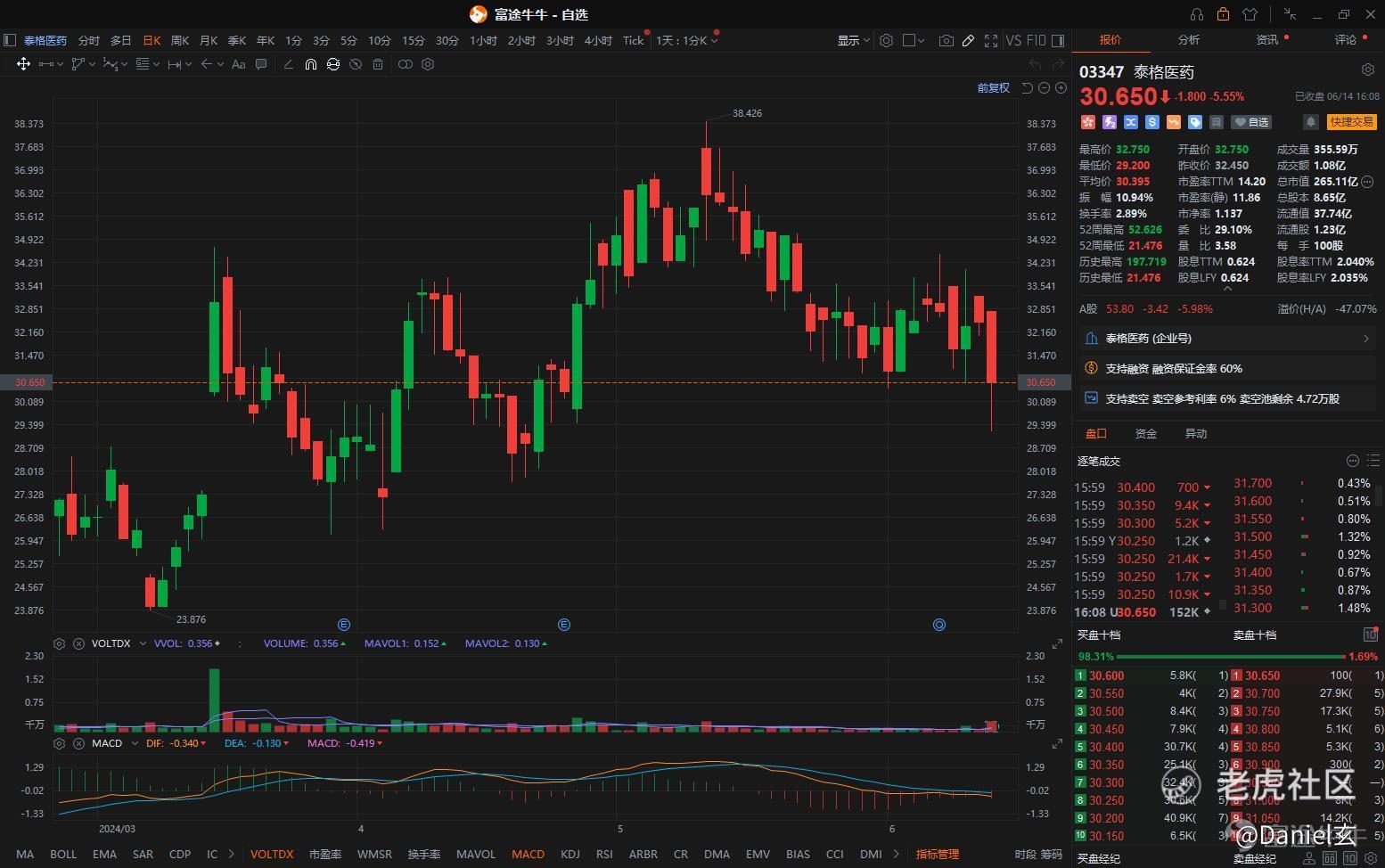Open the chart layout square dropdown
This screenshot has width=1385, height=868.
pyautogui.click(x=914, y=40)
